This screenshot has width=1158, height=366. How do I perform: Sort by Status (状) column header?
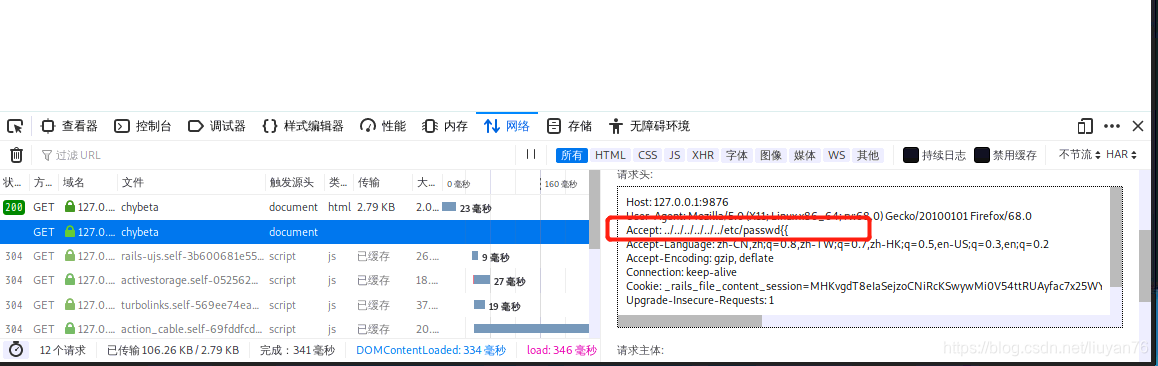coord(14,183)
